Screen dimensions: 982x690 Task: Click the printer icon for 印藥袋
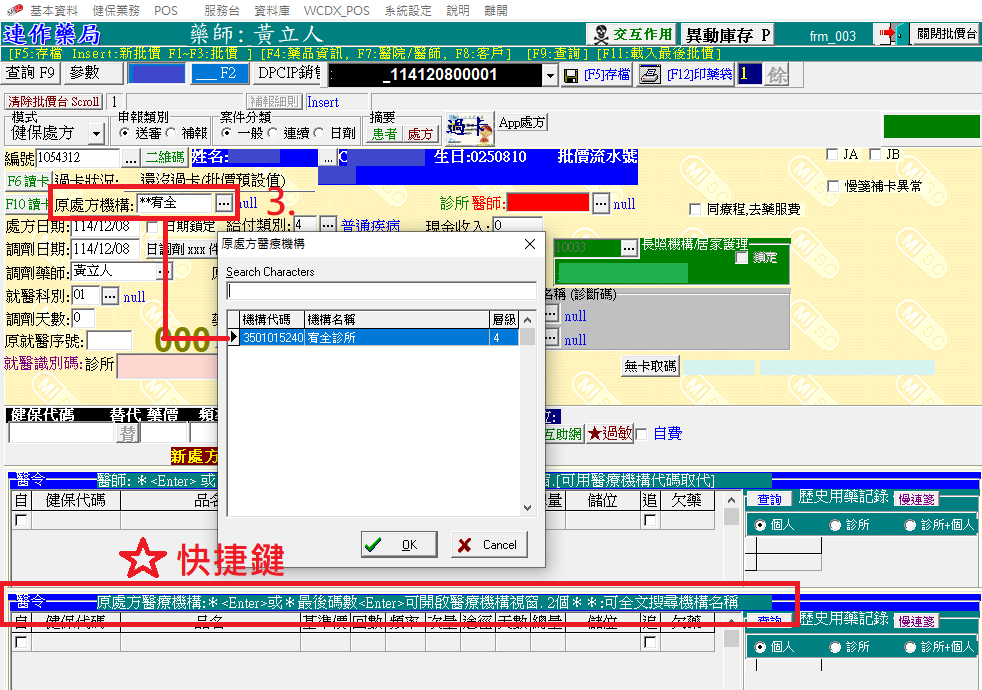650,75
